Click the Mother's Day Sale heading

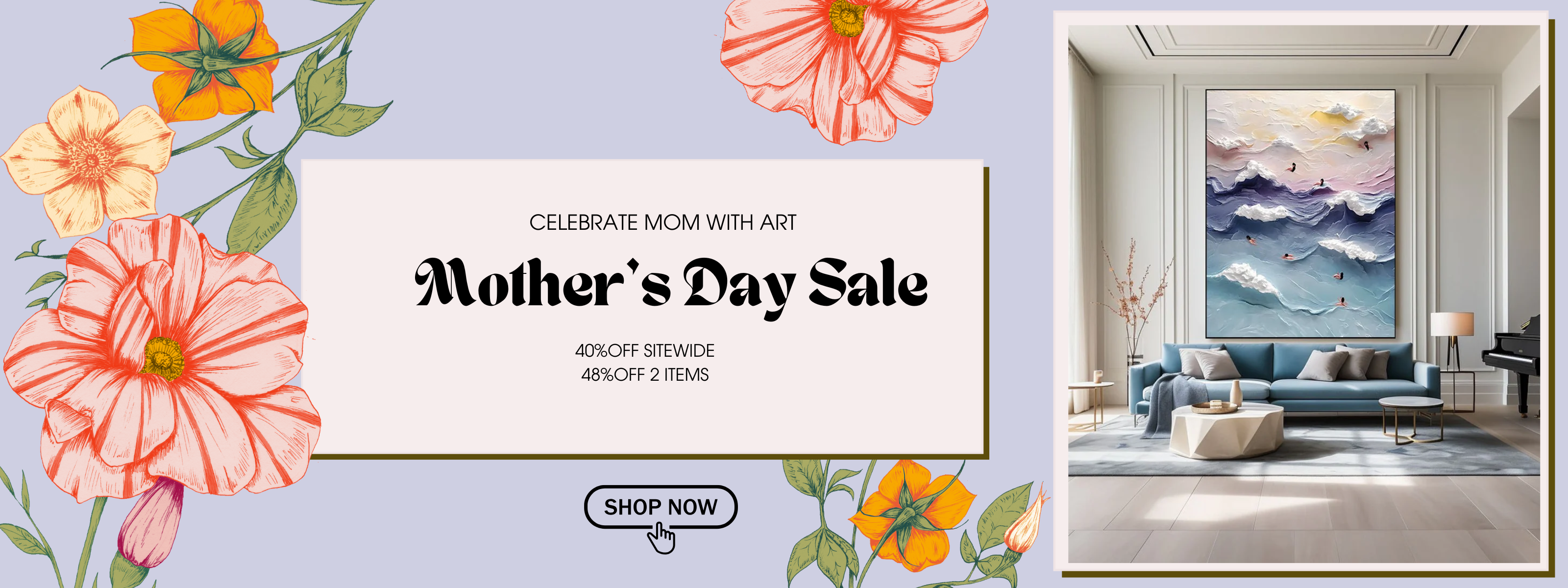pos(671,284)
